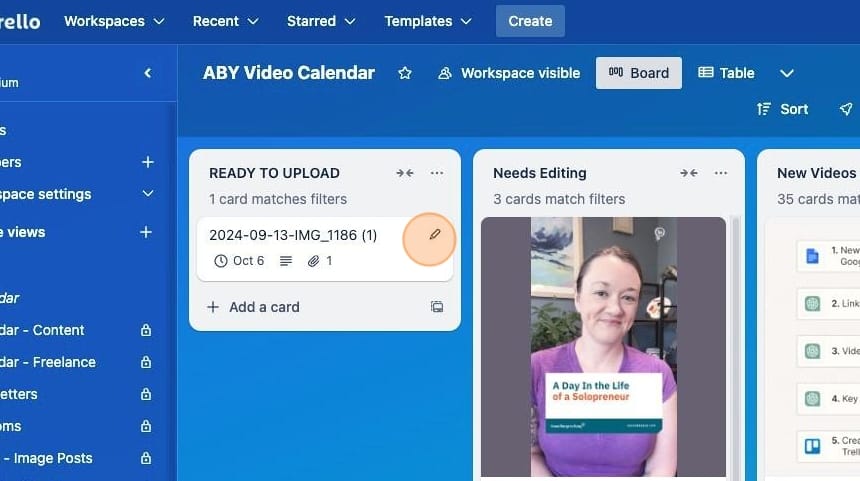This screenshot has width=860, height=481.
Task: Add a workspace view with plus icon
Action: pyautogui.click(x=146, y=233)
